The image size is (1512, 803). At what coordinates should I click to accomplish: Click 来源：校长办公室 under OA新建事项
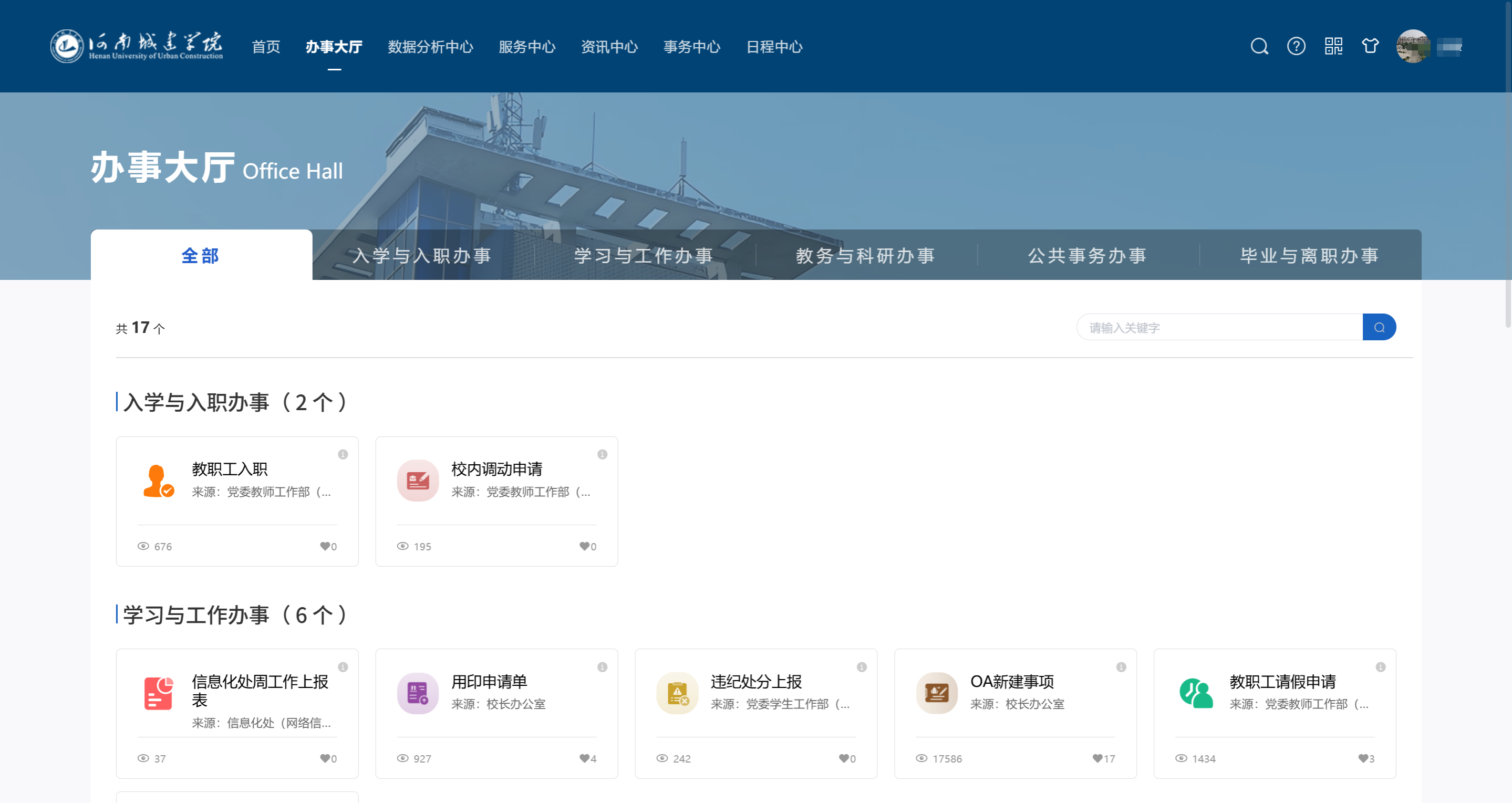1017,704
